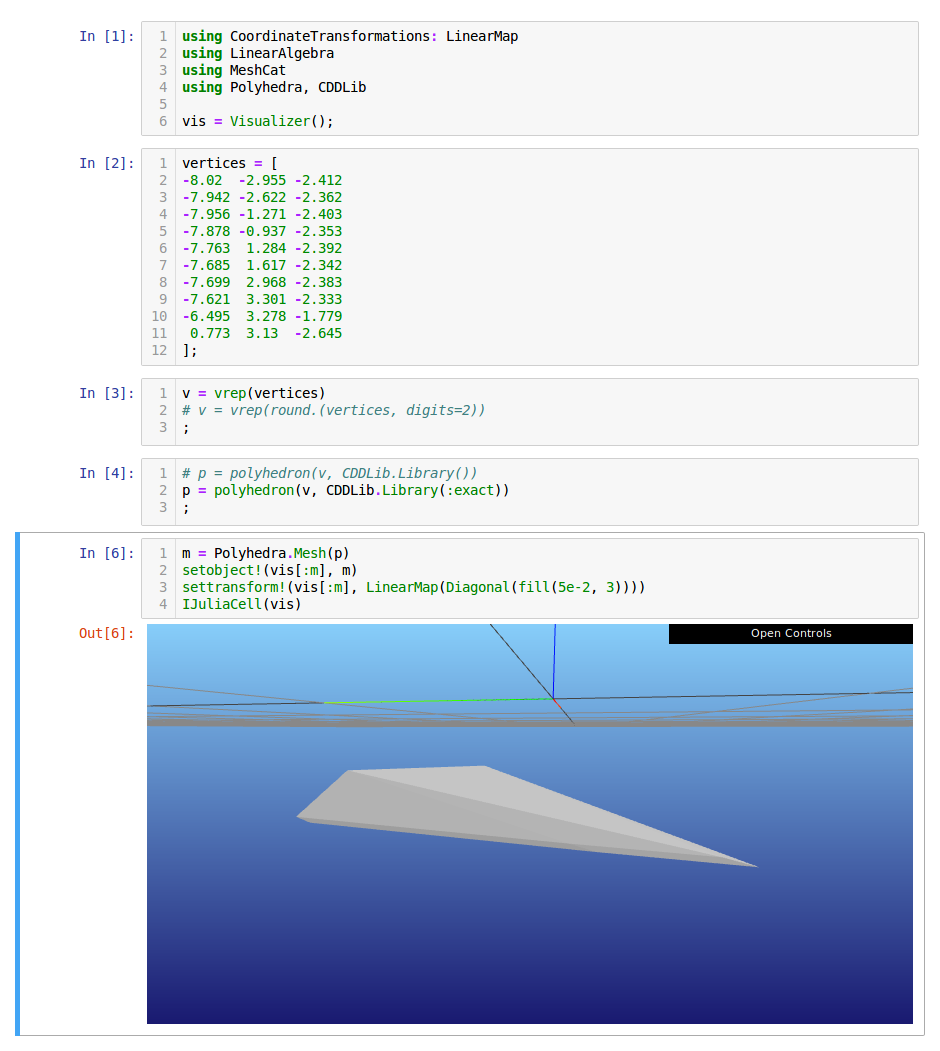Image resolution: width=940 pixels, height=1051 pixels.
Task: Click vertex row '-8.02 -2.955 -2.412'
Action: click(262, 180)
